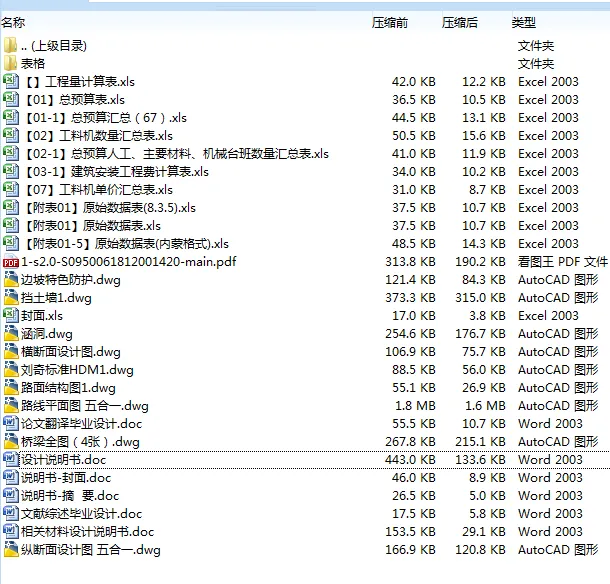Click the Excel icon of 【03-1】建筑安装工程费计算表.xls
This screenshot has height=584, width=610.
coord(11,171)
